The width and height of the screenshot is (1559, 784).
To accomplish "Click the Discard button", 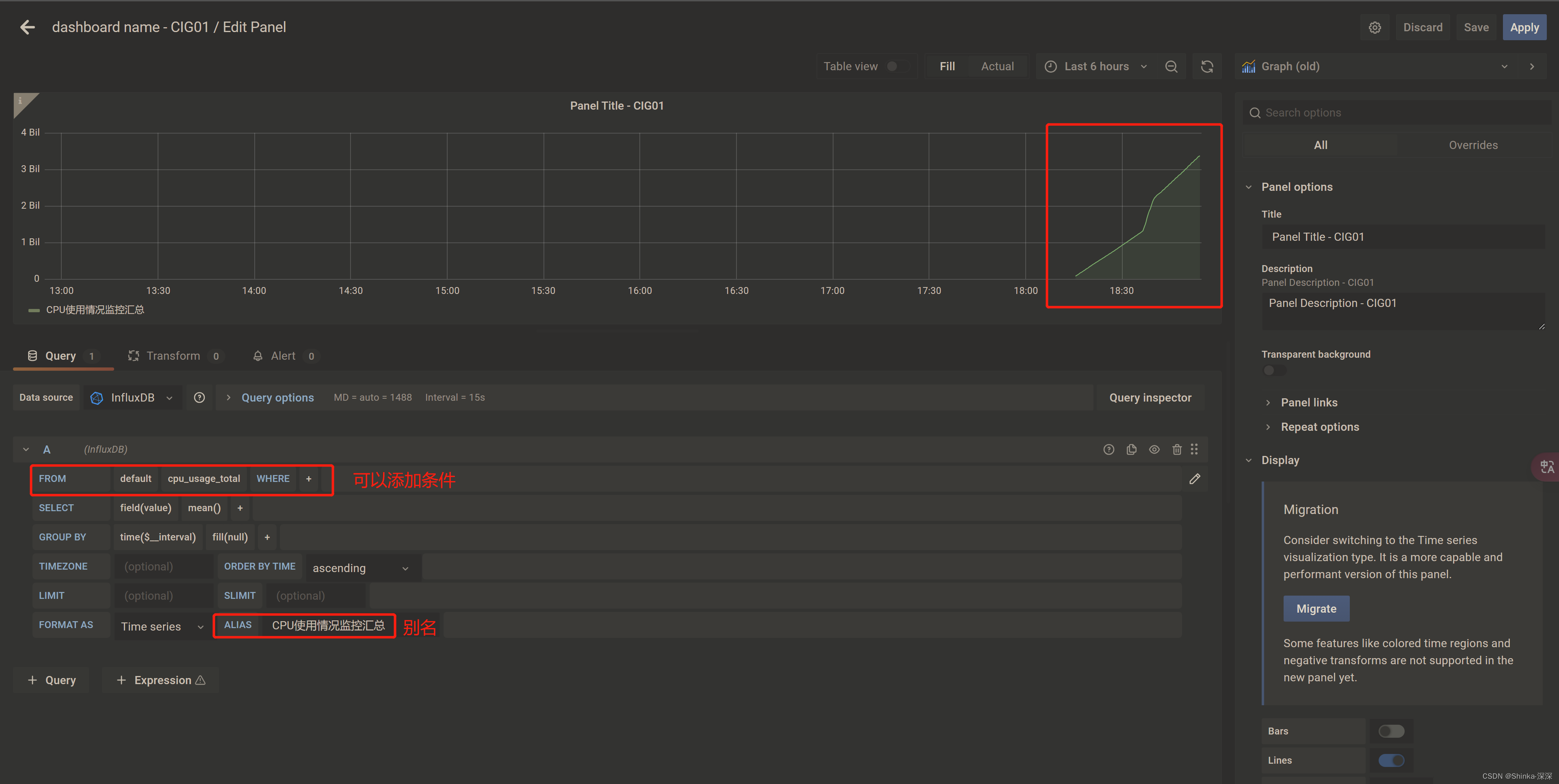I will coord(1422,27).
